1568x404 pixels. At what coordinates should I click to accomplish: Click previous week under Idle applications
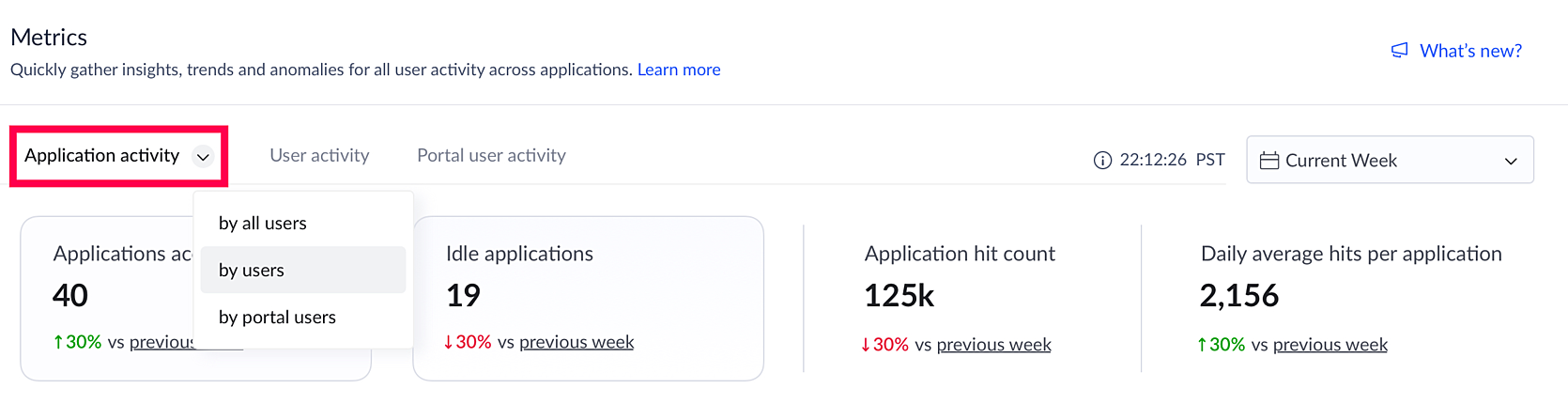(x=576, y=342)
